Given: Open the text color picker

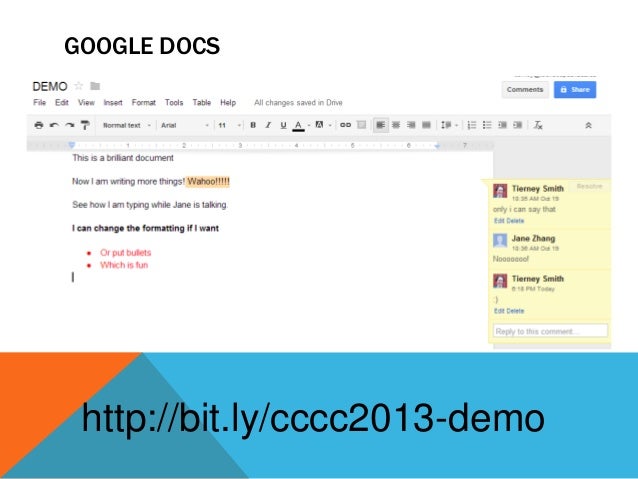Looking at the screenshot, I should tap(301, 125).
